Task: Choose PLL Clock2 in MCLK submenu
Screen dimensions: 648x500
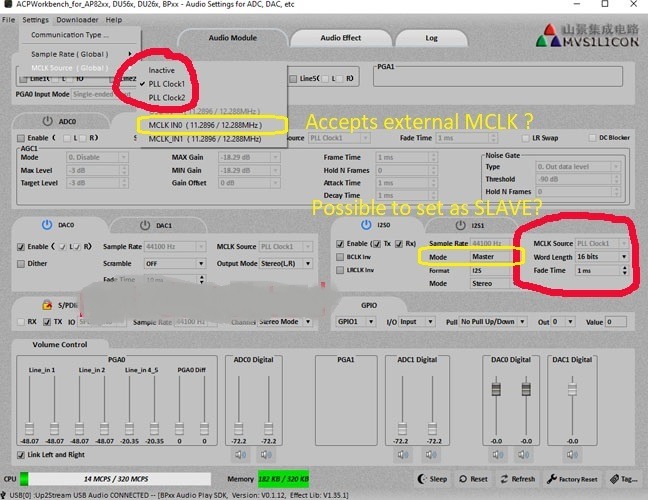Action: [167, 98]
